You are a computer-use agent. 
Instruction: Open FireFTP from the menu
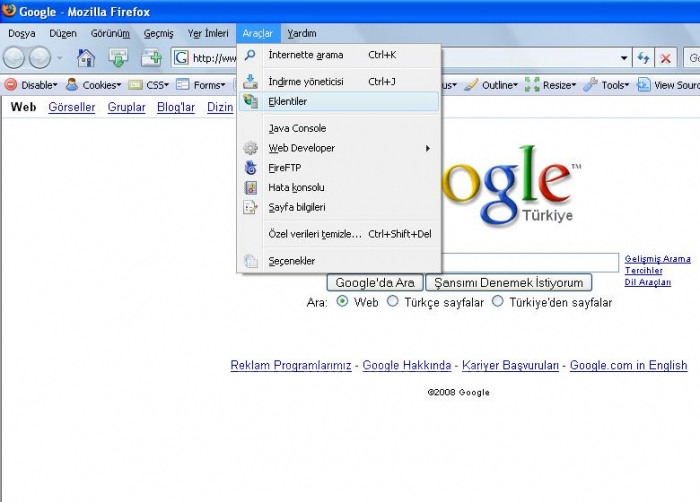(x=284, y=168)
